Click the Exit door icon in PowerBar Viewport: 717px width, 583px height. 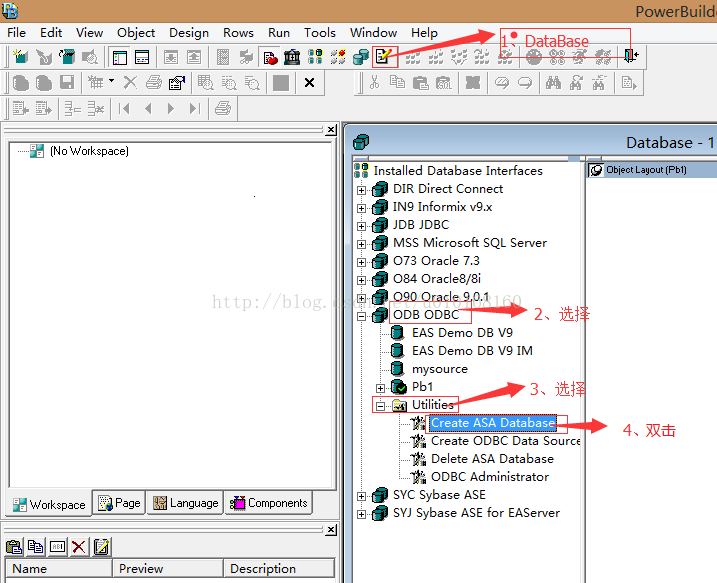tap(631, 56)
